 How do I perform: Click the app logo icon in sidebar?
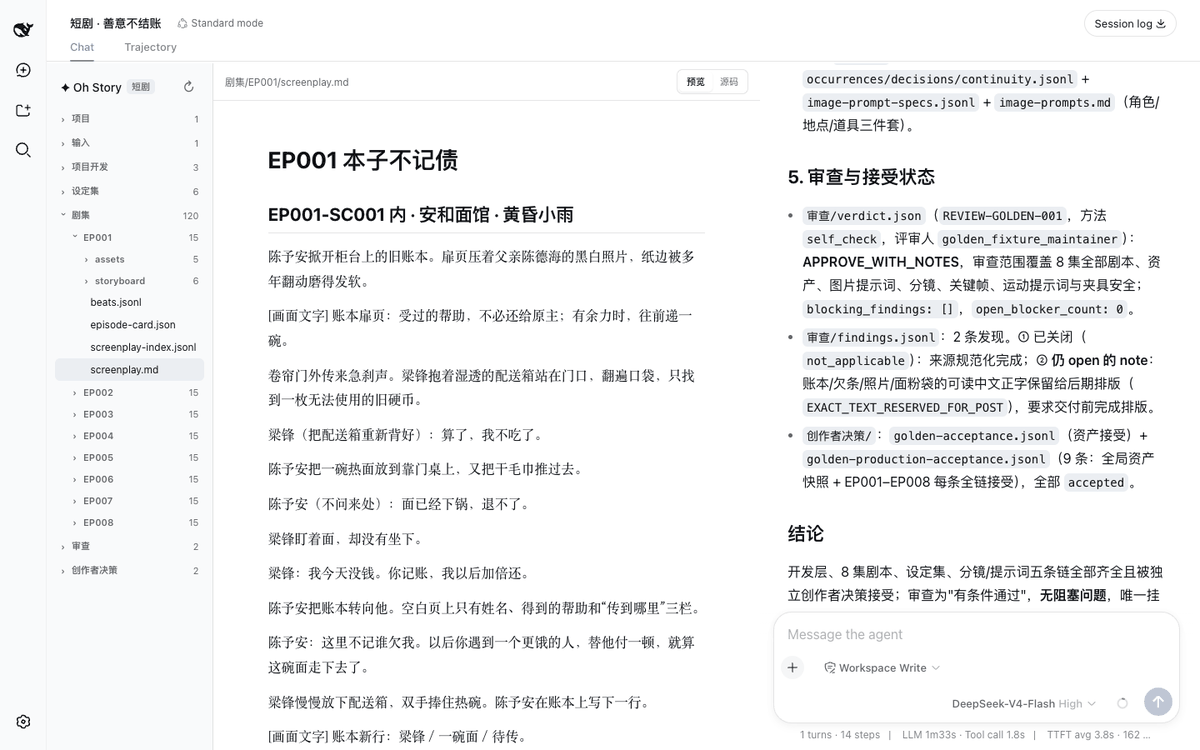[23, 30]
